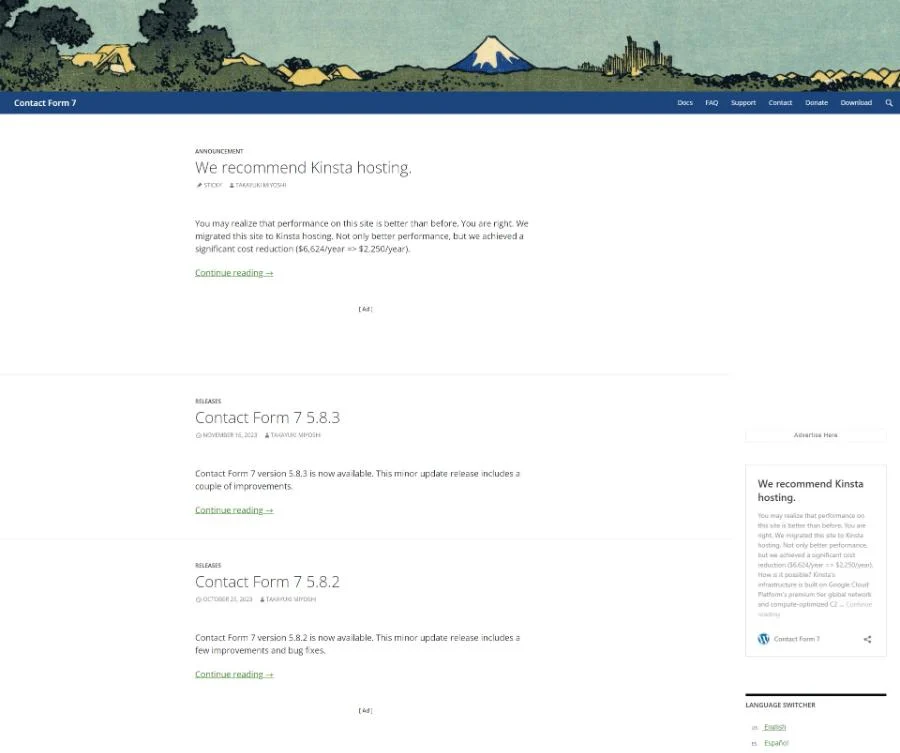900x753 pixels.
Task: Click the share icon in the Kinsta embed card
Action: (867, 639)
